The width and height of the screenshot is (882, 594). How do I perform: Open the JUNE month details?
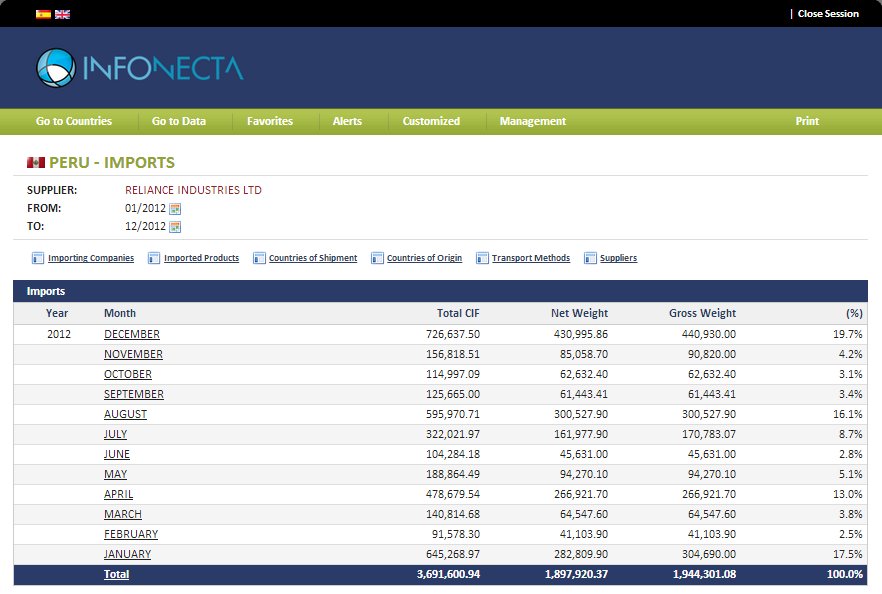117,454
